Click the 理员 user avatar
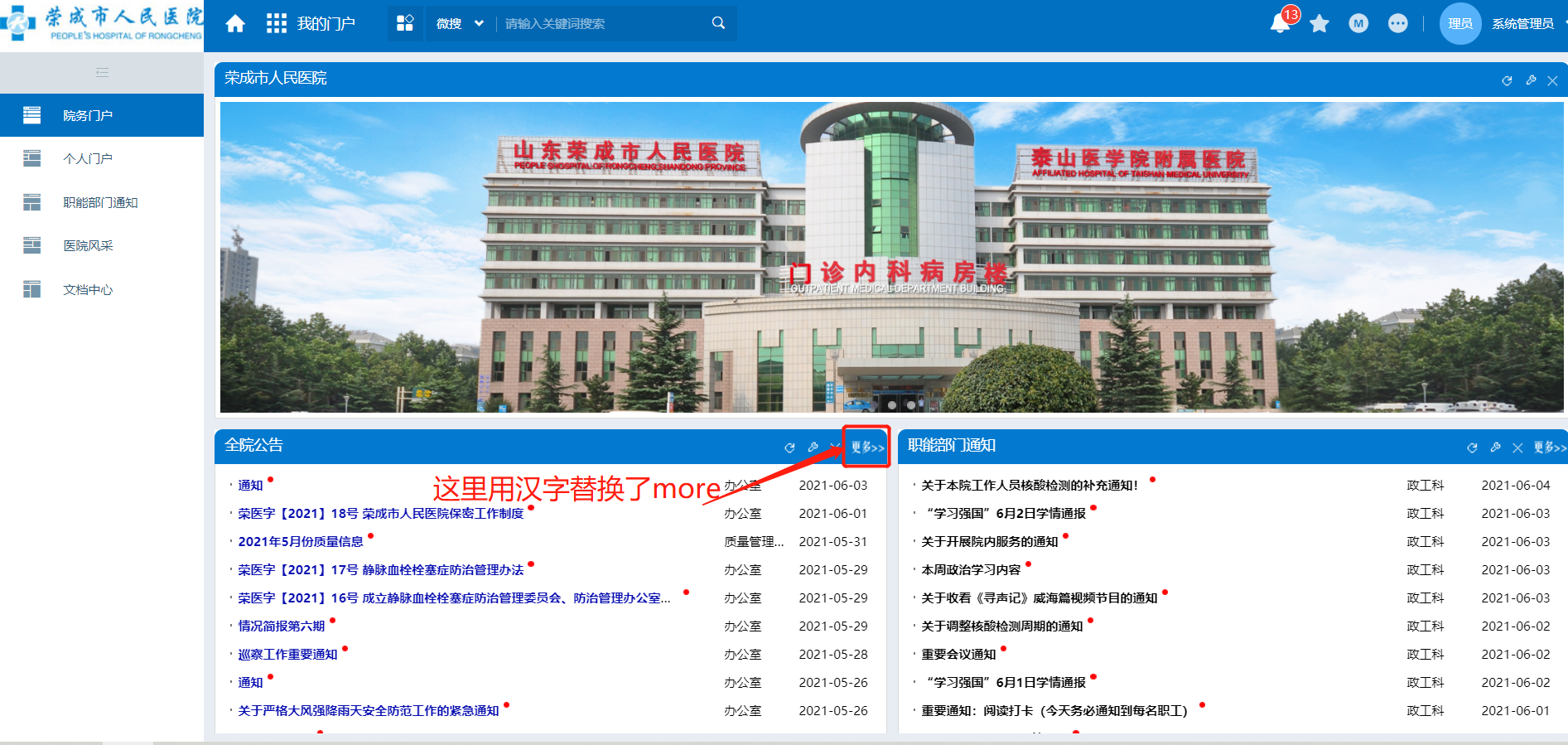This screenshot has height=745, width=1568. [x=1460, y=23]
